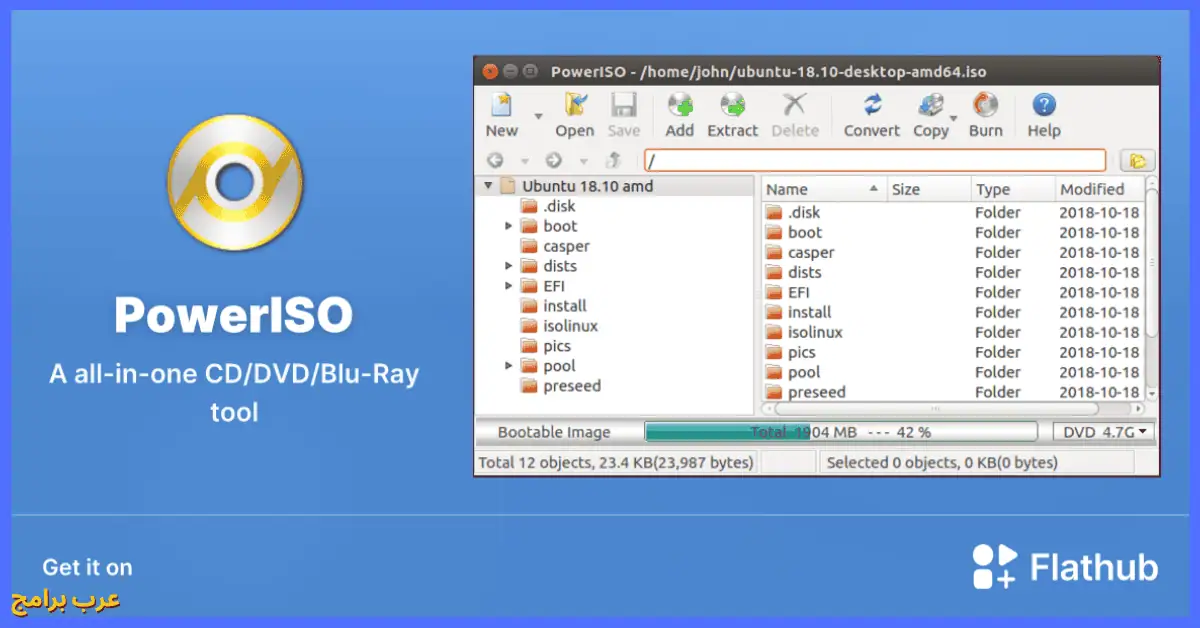This screenshot has height=628, width=1200.
Task: Collapse the Ubuntu 18.10 amd tree root
Action: (x=488, y=186)
